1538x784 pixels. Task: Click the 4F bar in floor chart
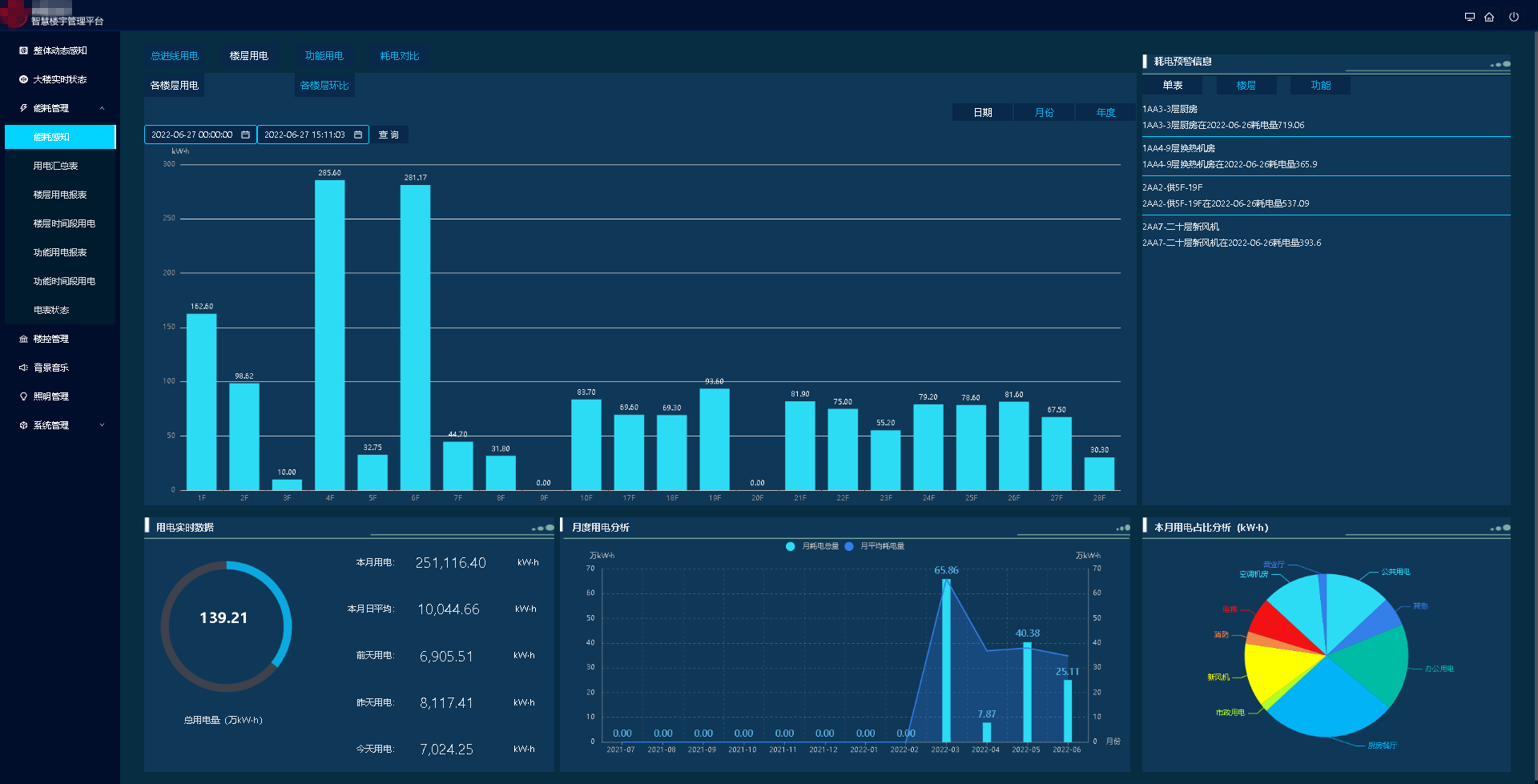point(329,335)
